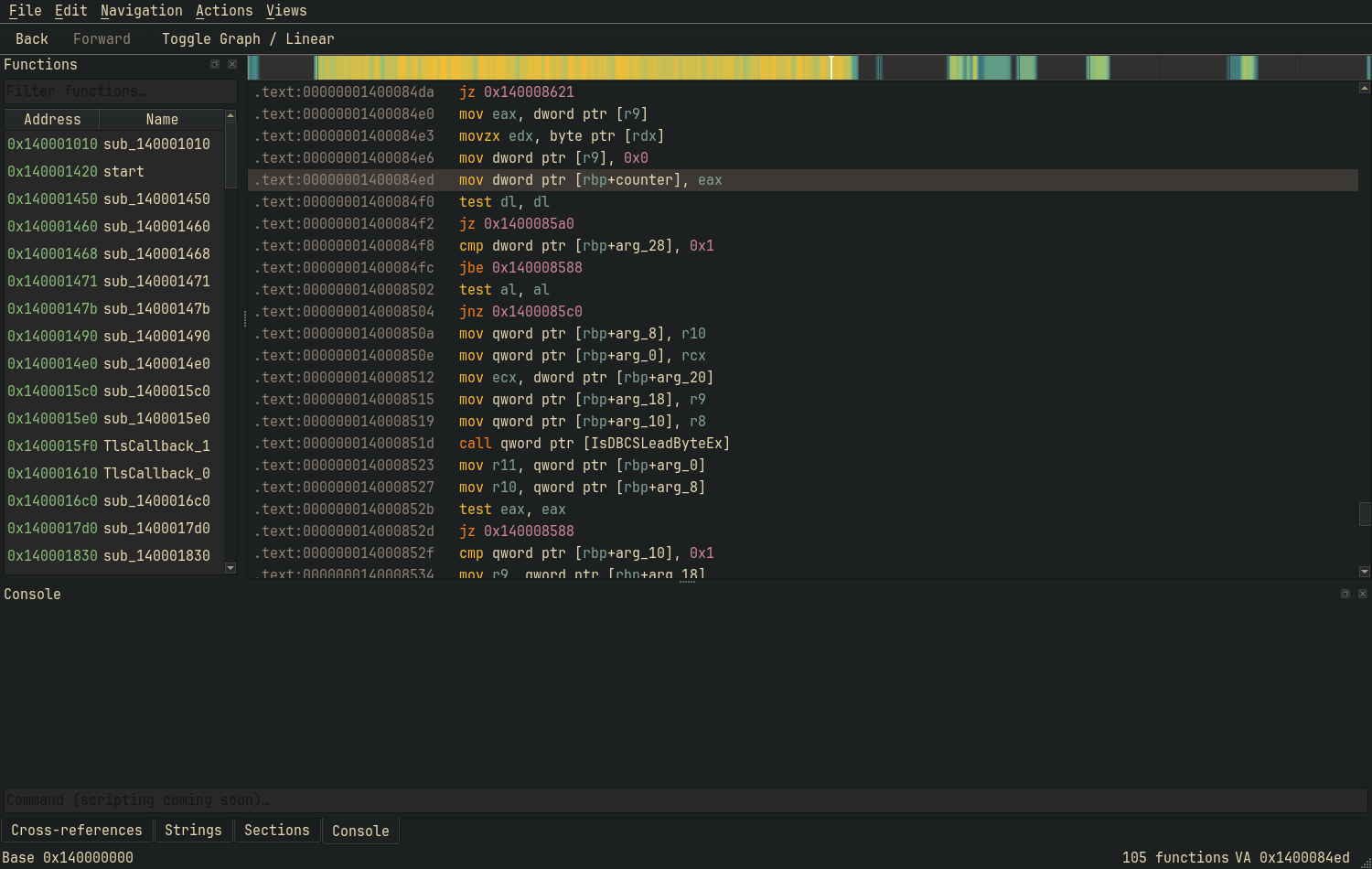
Task: Click the functions list scroll-up arrow
Action: [230, 115]
